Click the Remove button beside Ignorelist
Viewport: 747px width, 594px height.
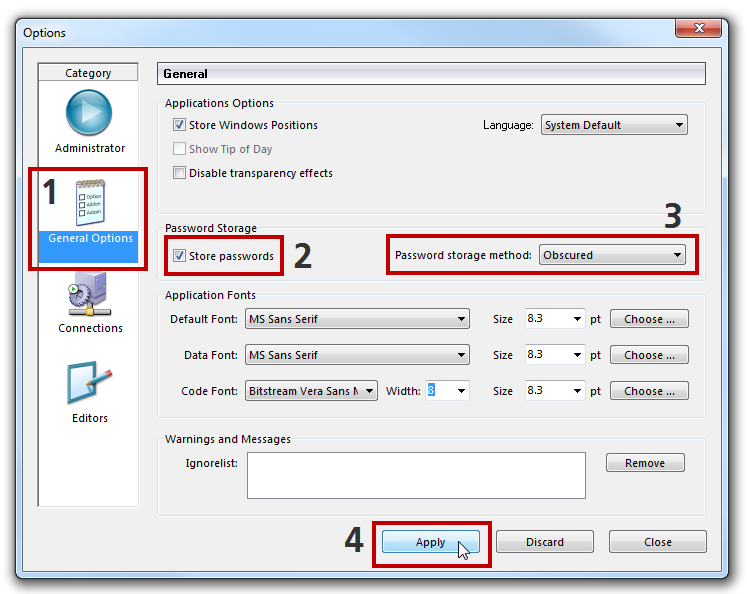click(x=645, y=463)
